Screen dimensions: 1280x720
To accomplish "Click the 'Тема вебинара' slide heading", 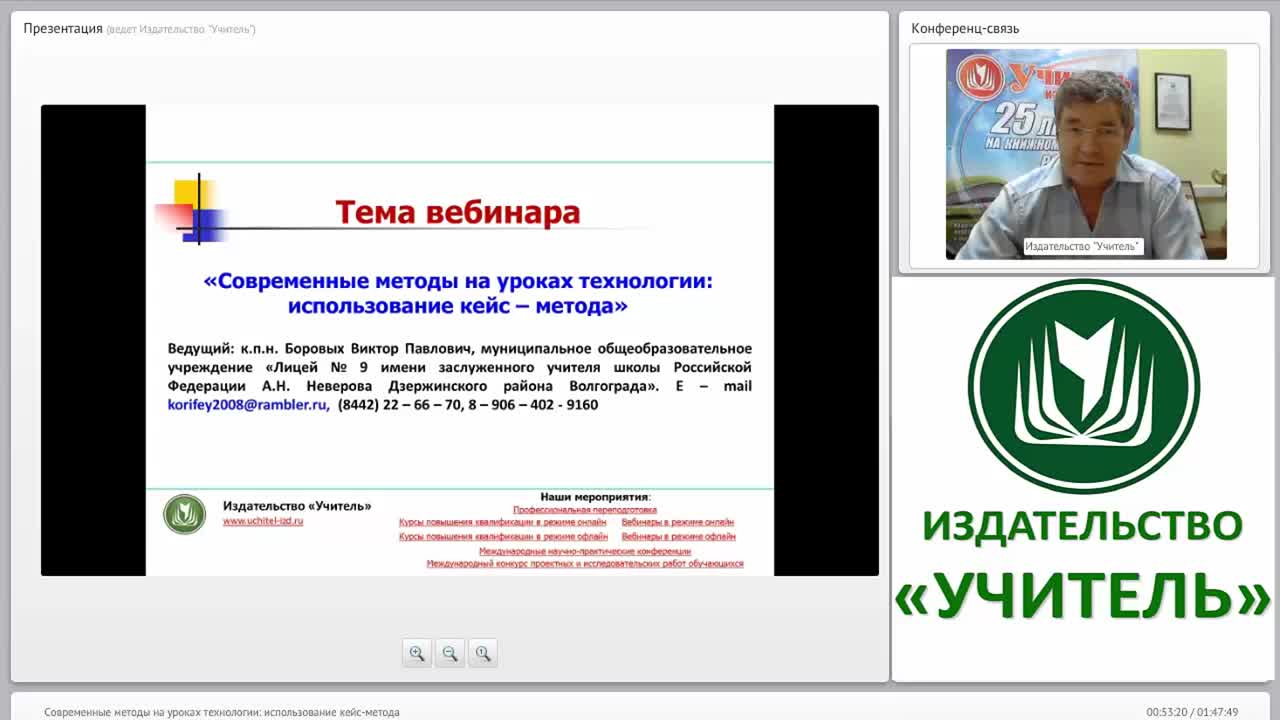I will (458, 212).
